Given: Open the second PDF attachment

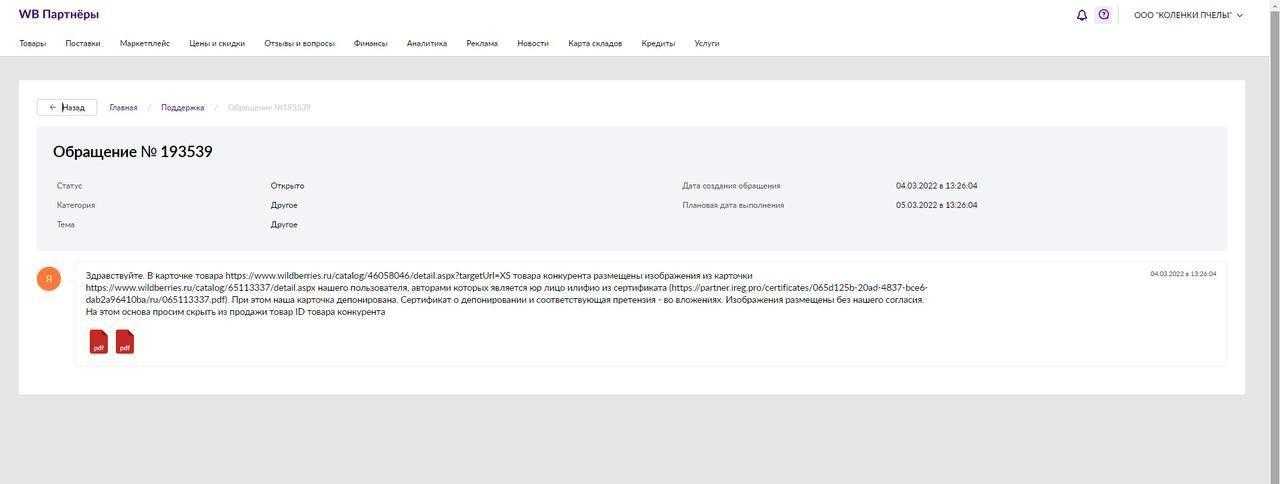Looking at the screenshot, I should [x=125, y=342].
